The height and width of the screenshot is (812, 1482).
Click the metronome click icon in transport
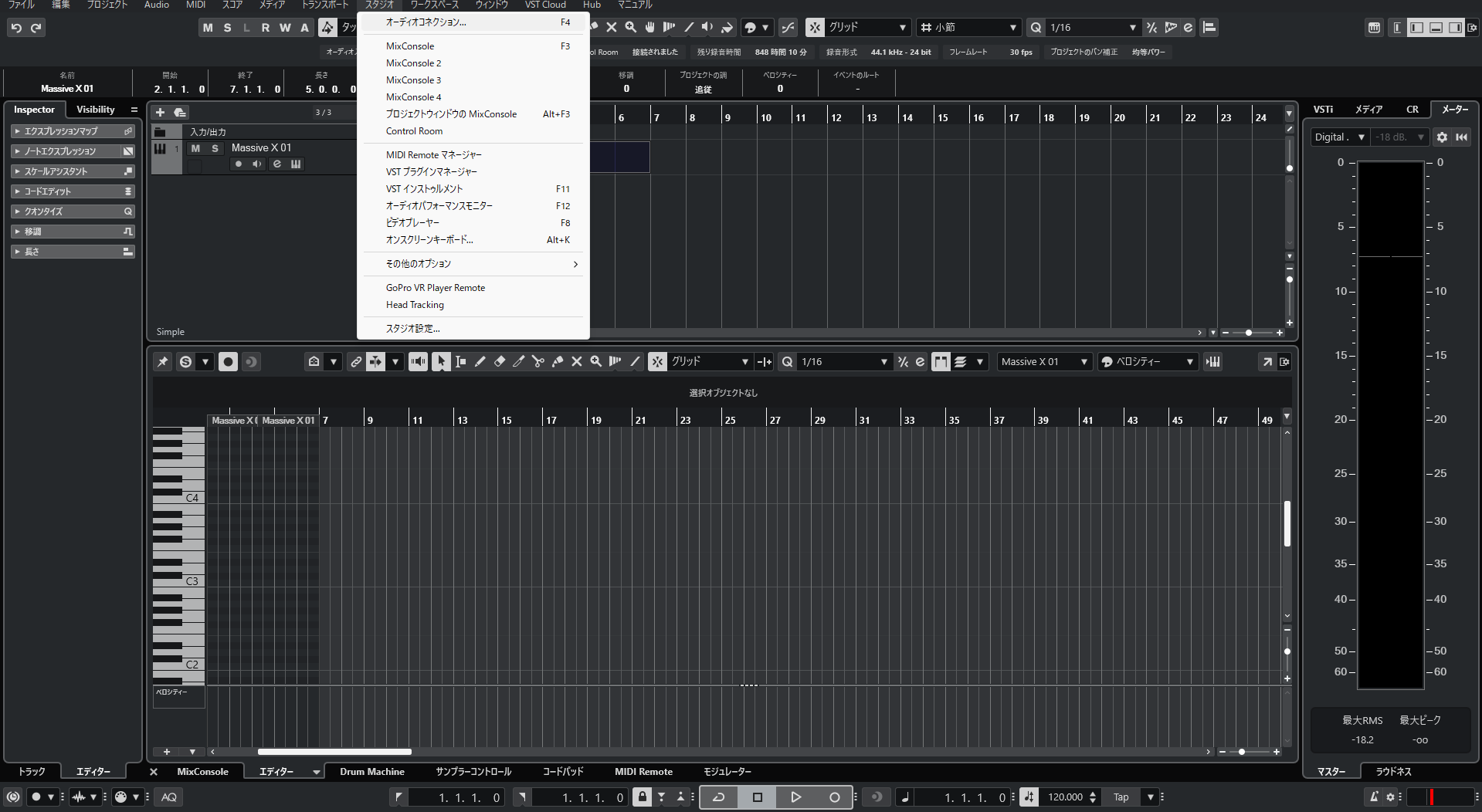pos(1374,797)
